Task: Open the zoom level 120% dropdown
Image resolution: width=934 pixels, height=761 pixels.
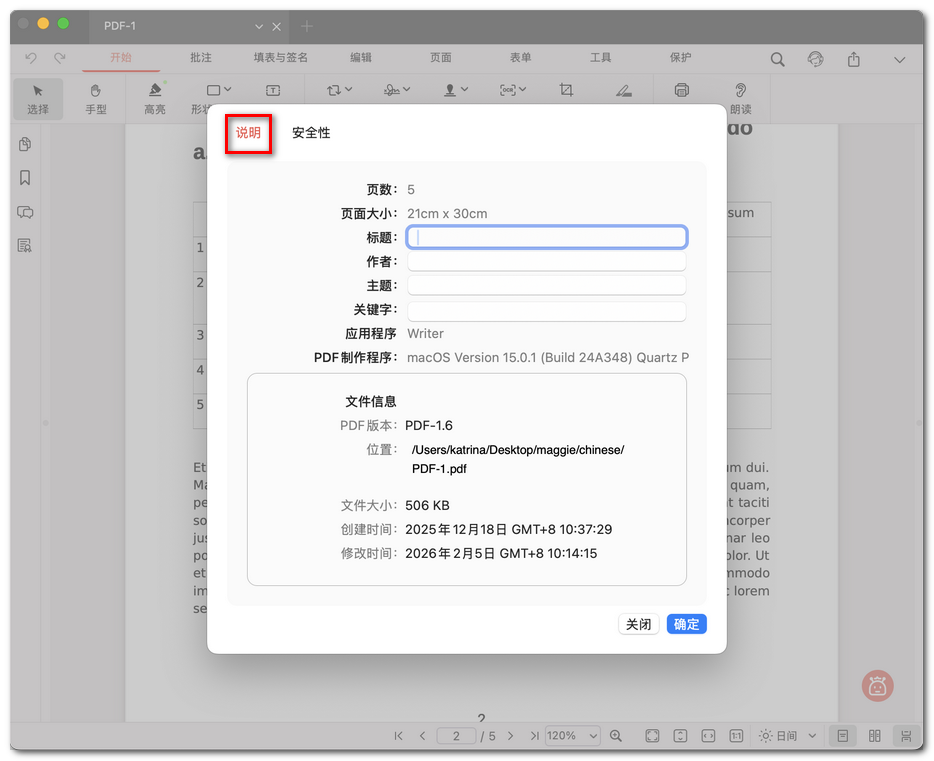Action: (x=571, y=735)
